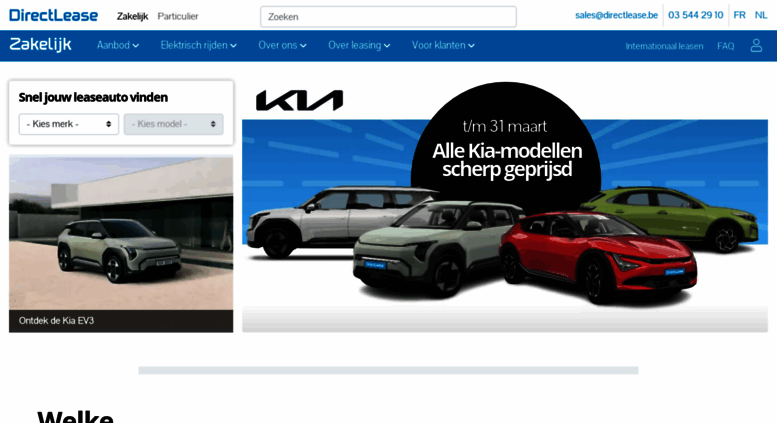Image resolution: width=777 pixels, height=423 pixels.
Task: Expand the Over ons menu
Action: coord(282,45)
